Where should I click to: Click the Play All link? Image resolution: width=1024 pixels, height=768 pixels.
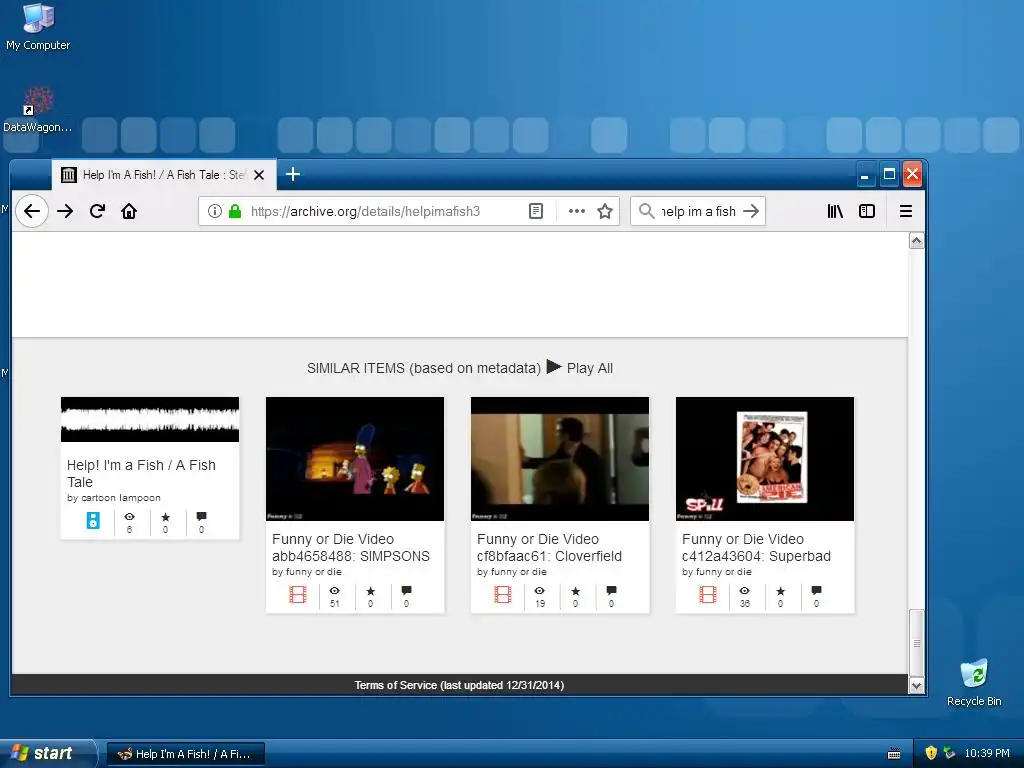click(x=590, y=368)
